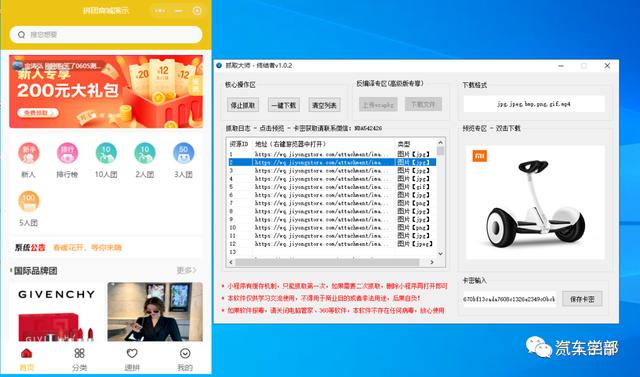The image size is (640, 377).
Task: Select resource row 1 in list
Action: (x=331, y=154)
